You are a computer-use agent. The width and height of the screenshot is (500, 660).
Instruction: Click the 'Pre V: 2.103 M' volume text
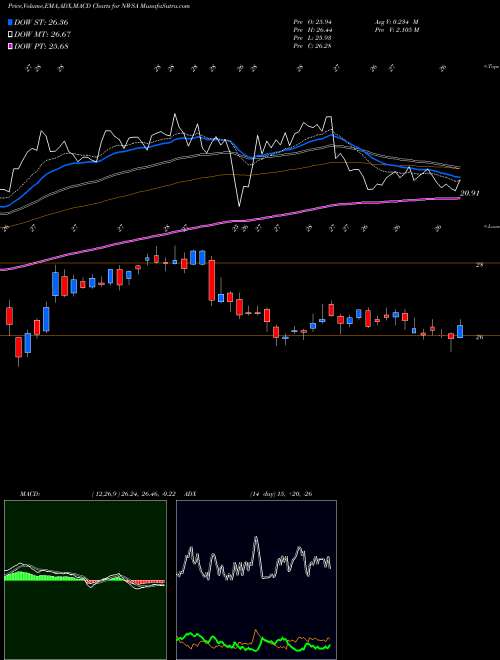pyautogui.click(x=396, y=29)
